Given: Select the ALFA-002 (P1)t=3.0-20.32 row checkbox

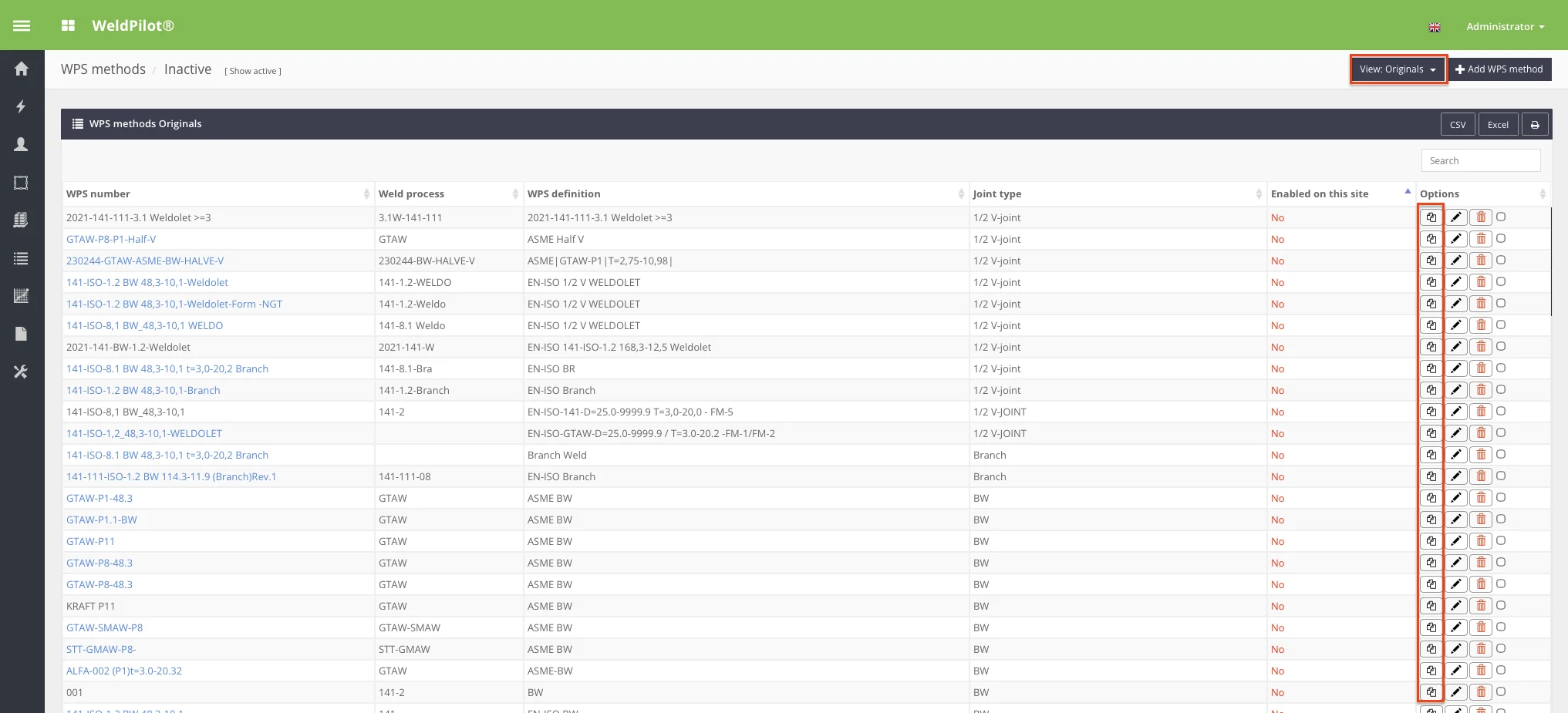Looking at the screenshot, I should [1501, 670].
